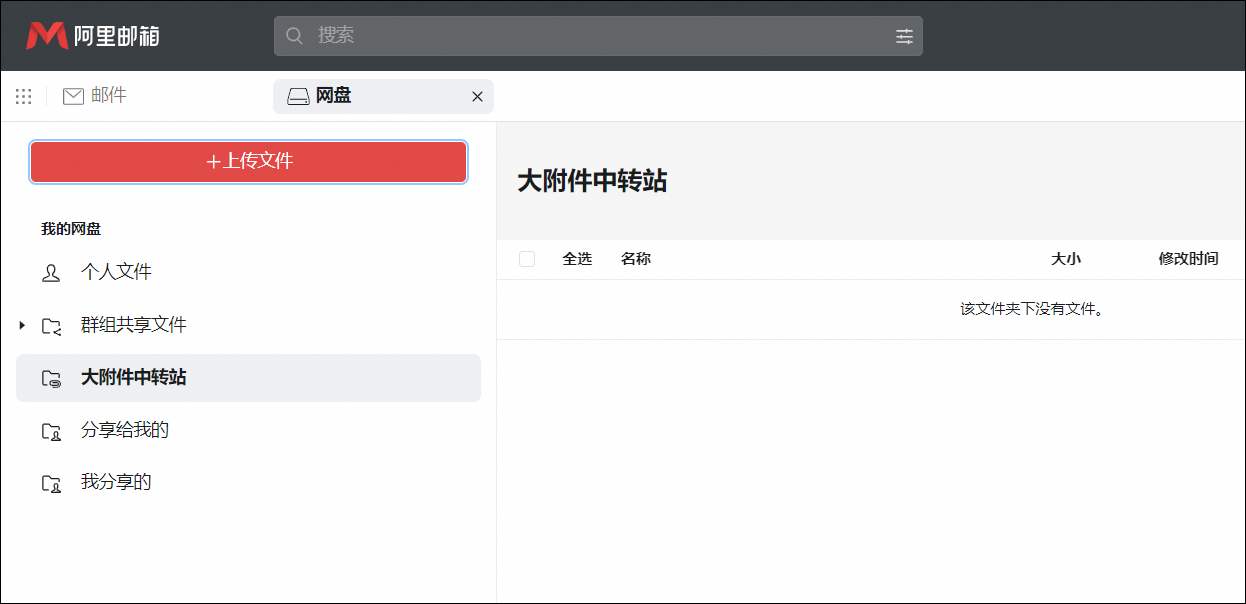Click the 全选 label
1246x604 pixels.
[577, 259]
